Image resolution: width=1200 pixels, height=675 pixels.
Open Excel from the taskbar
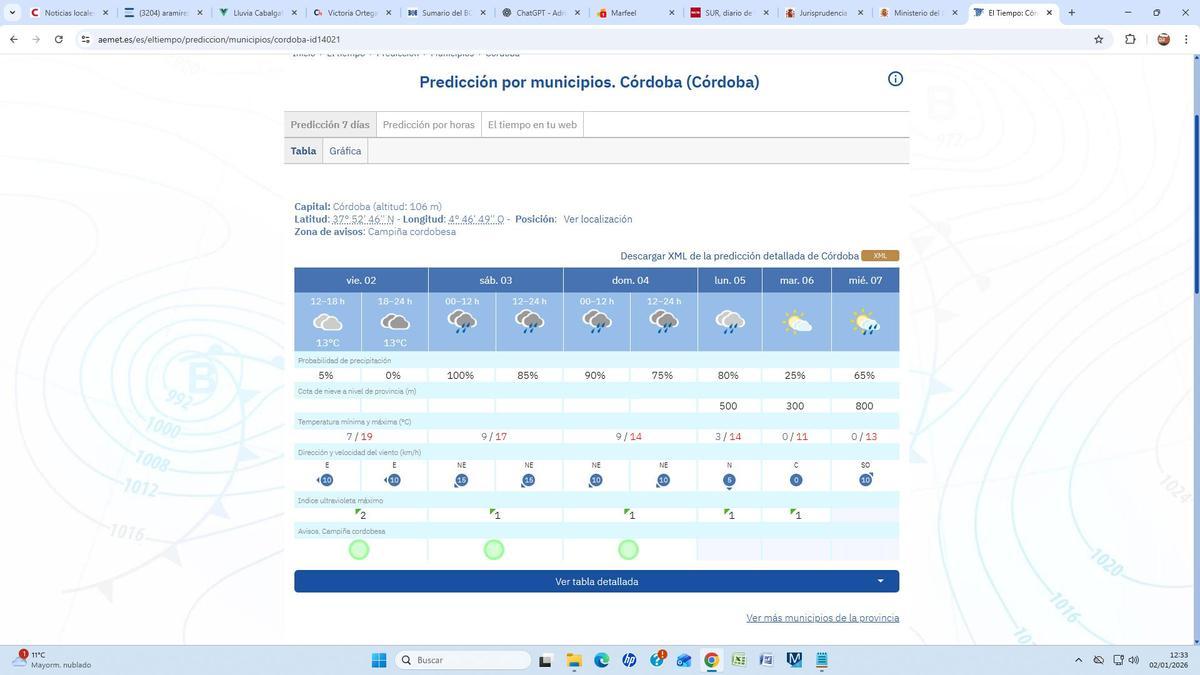739,660
